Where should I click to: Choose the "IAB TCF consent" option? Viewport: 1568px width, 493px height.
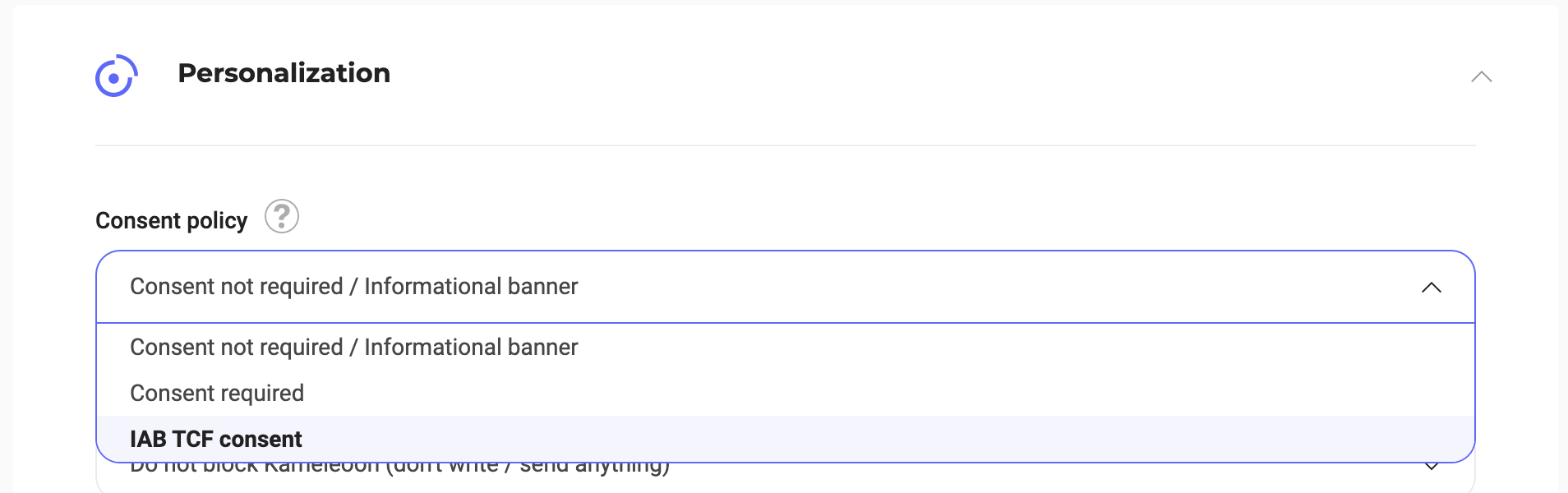216,440
